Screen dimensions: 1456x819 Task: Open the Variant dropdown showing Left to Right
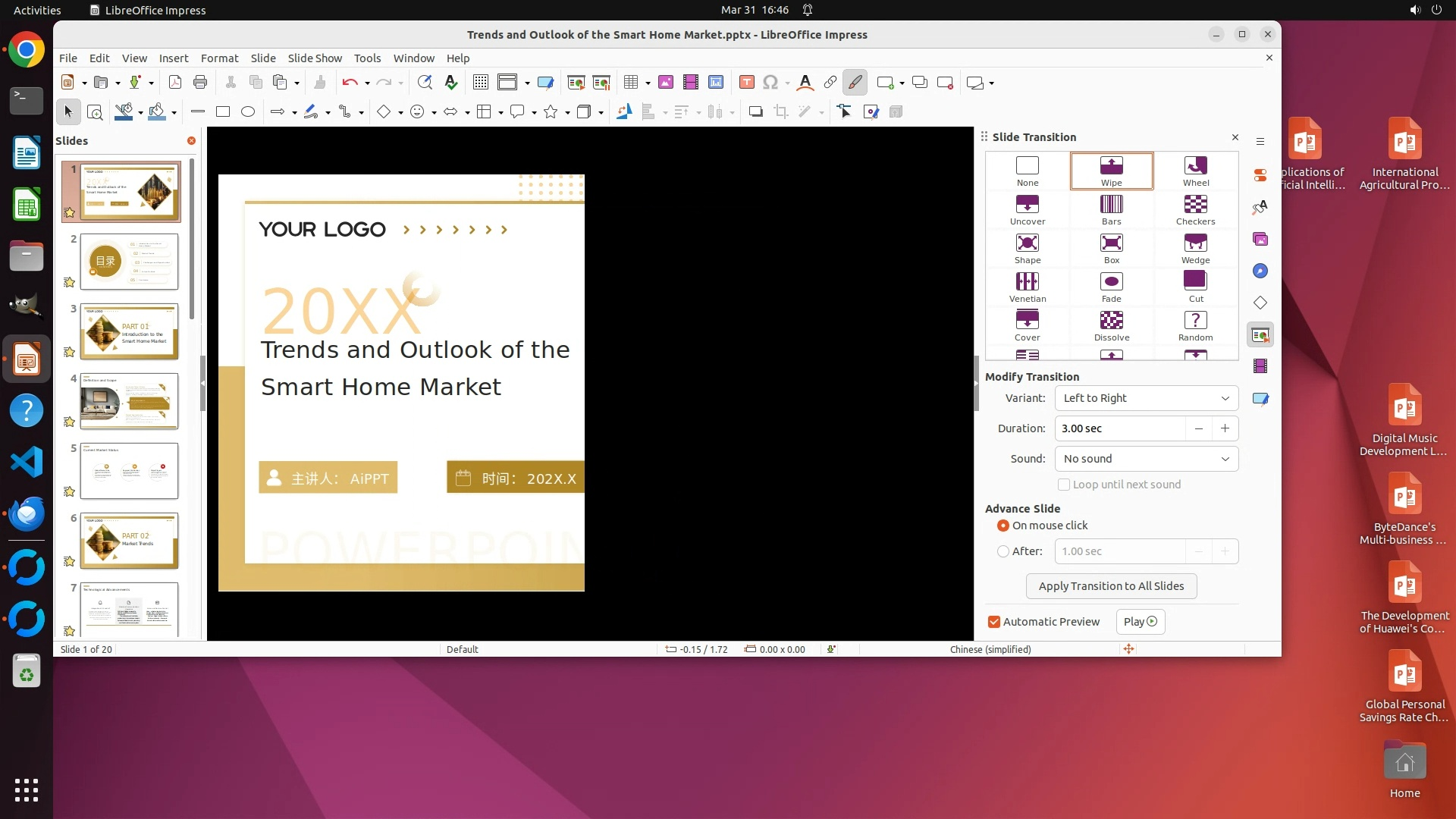click(1145, 398)
